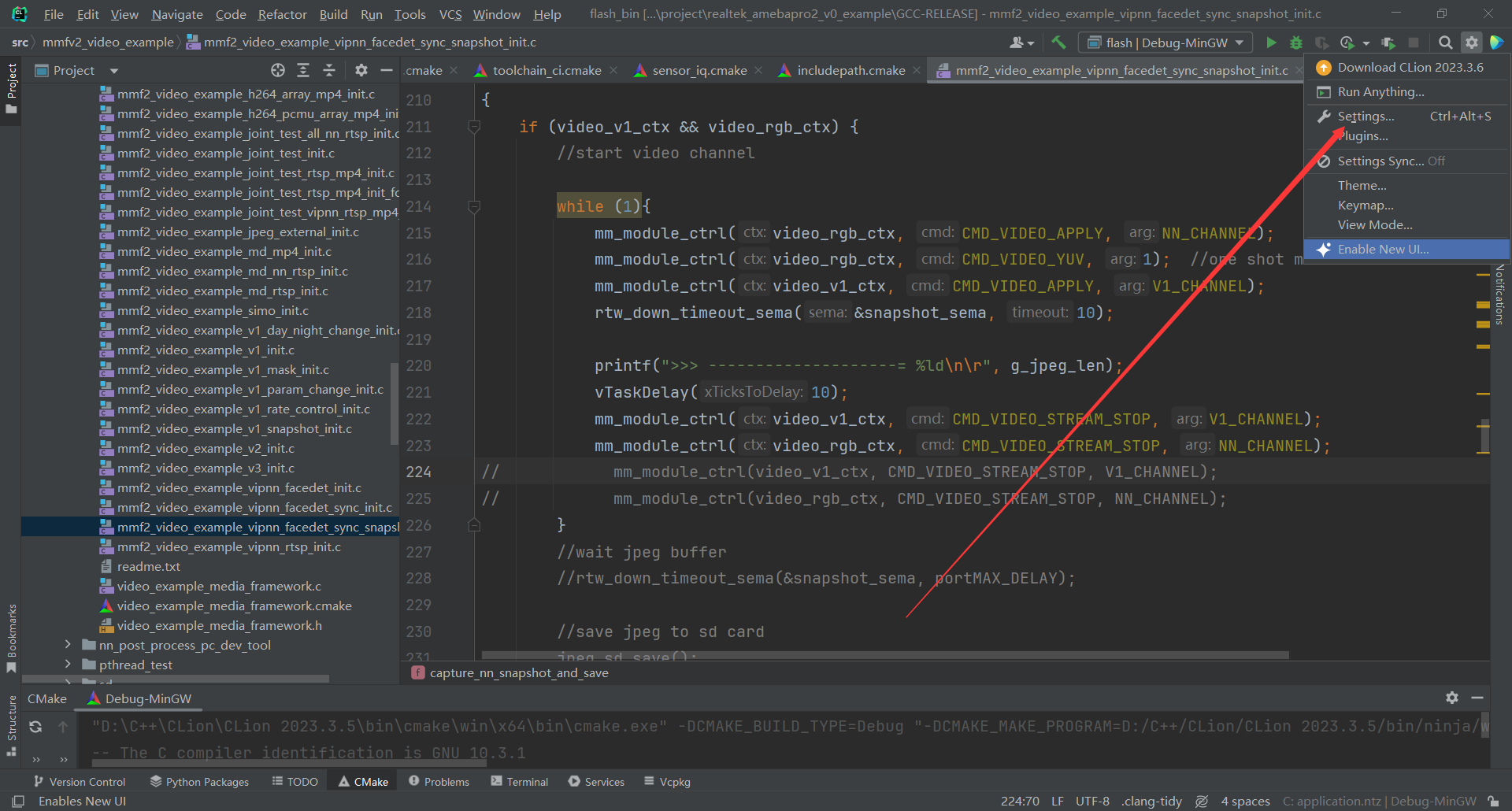Switch to sensor_iq.cmake tab

point(699,70)
